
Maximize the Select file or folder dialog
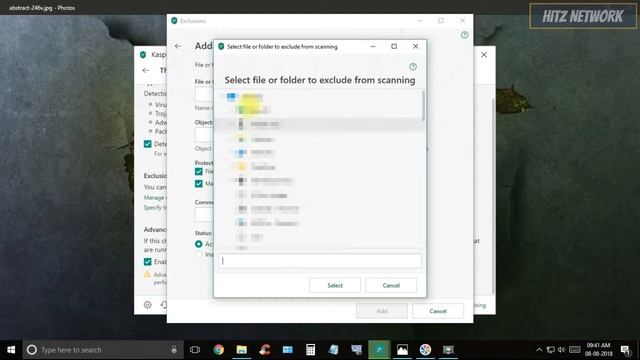pos(394,47)
